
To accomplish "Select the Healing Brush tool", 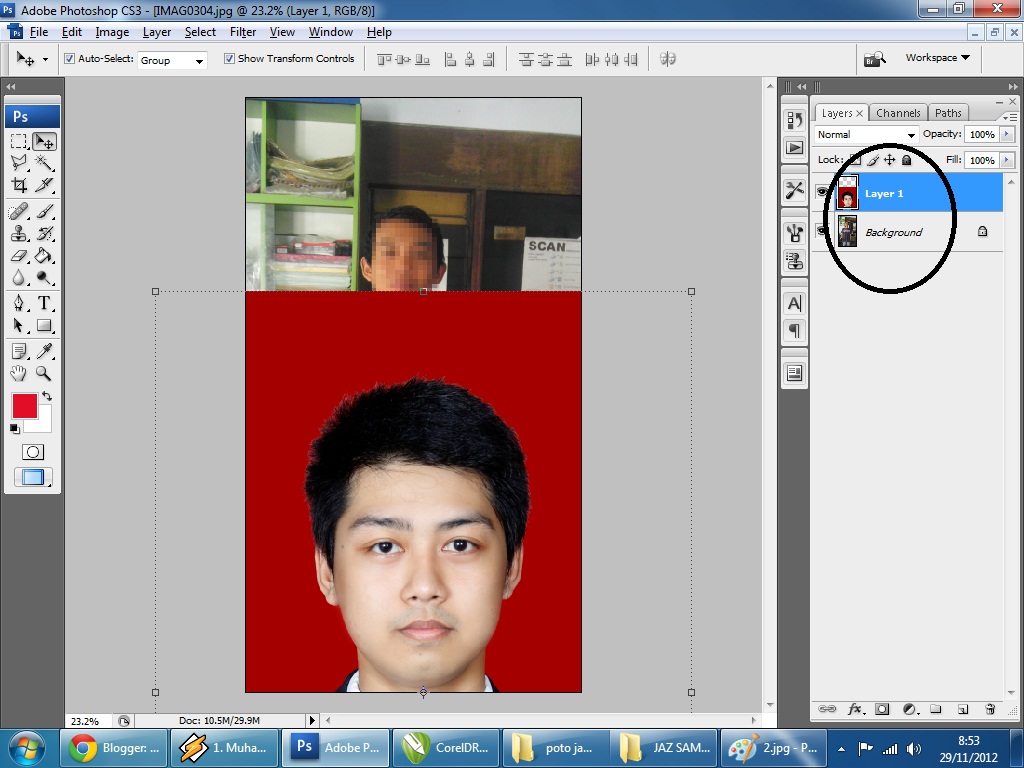I will tap(19, 212).
